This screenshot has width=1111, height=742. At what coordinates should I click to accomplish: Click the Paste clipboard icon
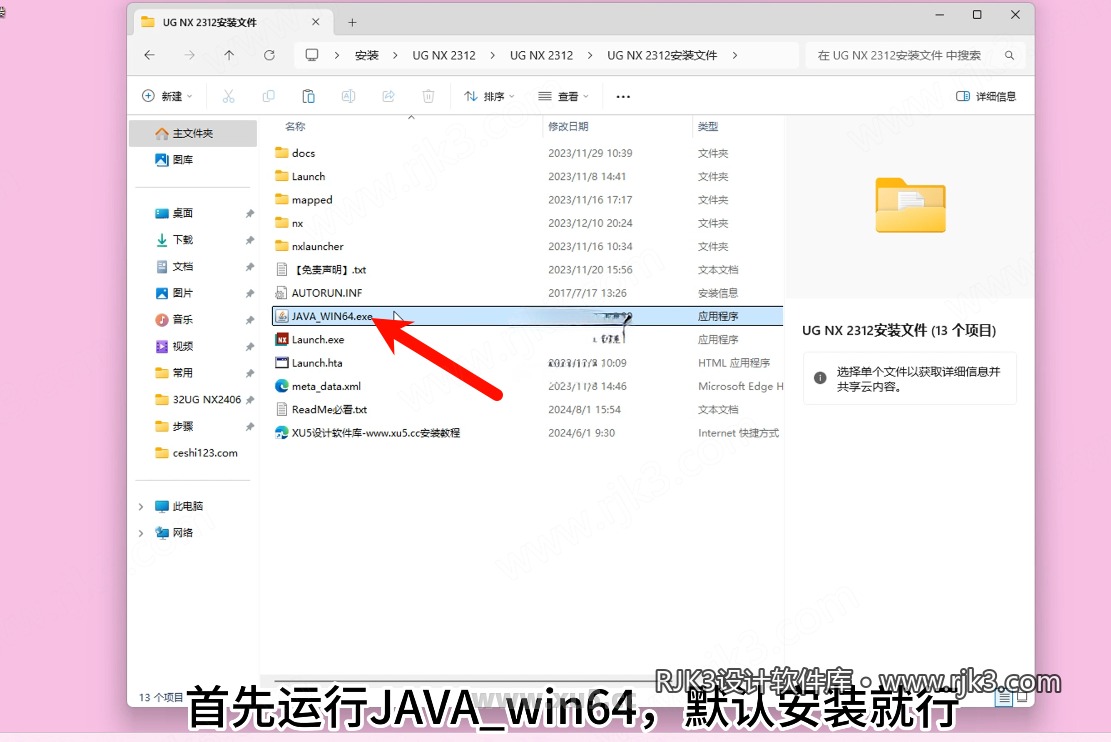pyautogui.click(x=308, y=96)
